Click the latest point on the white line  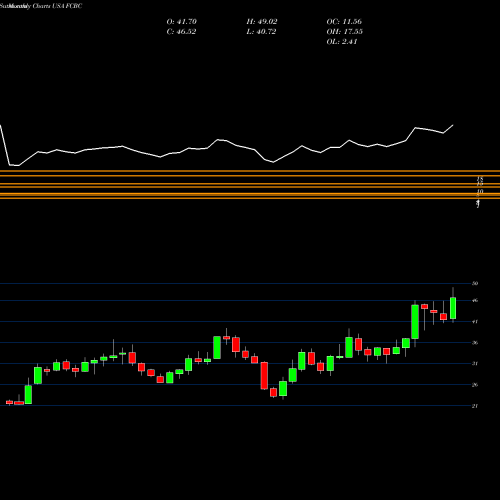[x=453, y=125]
